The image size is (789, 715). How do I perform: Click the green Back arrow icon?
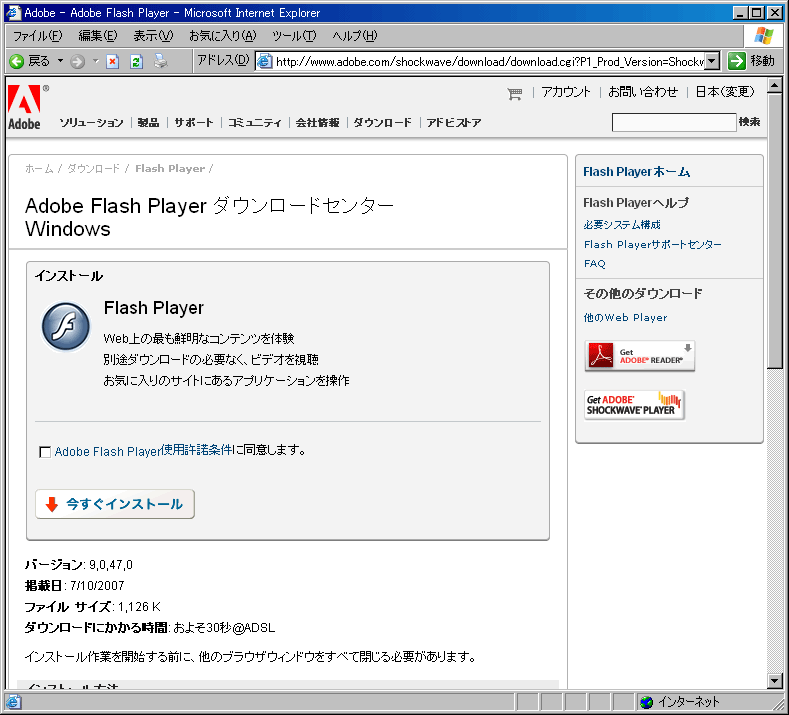pyautogui.click(x=17, y=61)
